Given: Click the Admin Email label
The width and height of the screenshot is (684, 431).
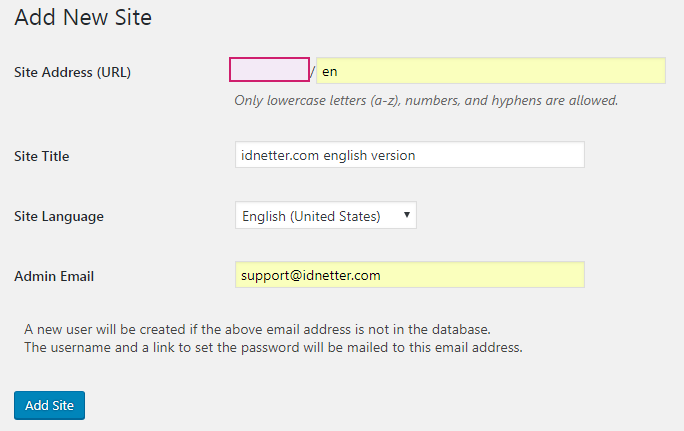Looking at the screenshot, I should pyautogui.click(x=54, y=276).
